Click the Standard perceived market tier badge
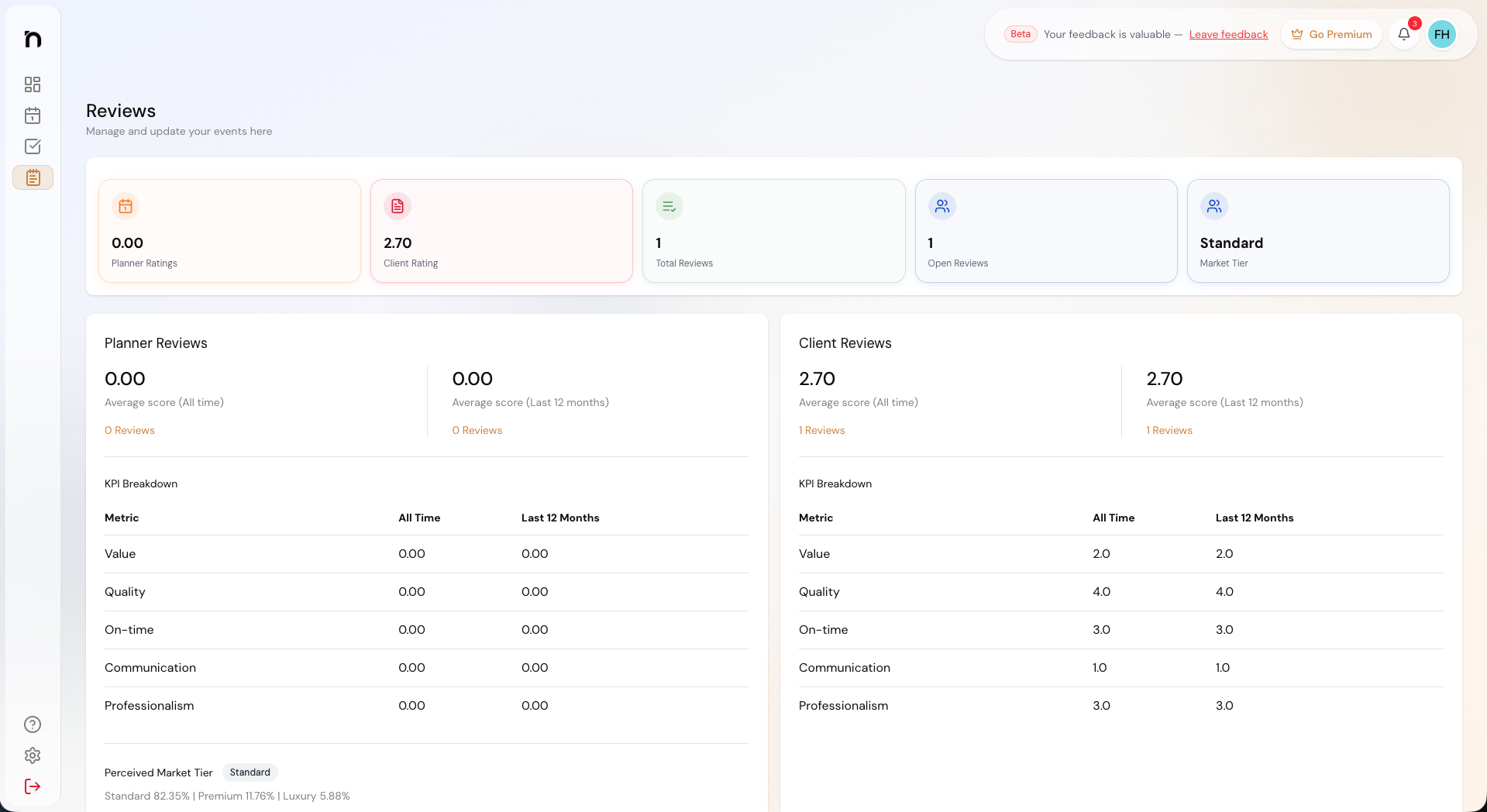 (250, 772)
